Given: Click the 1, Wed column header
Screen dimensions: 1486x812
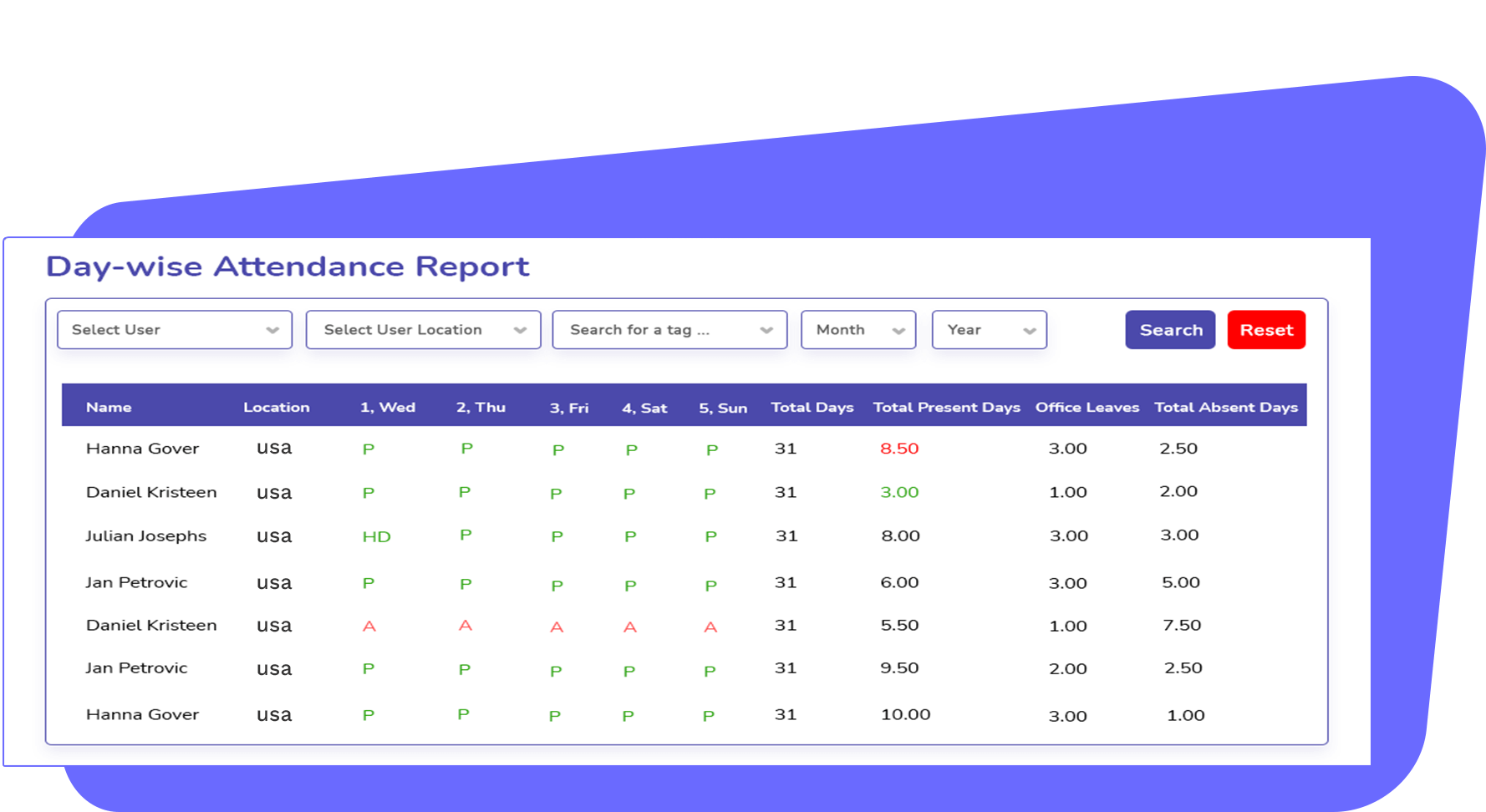Looking at the screenshot, I should [x=387, y=408].
